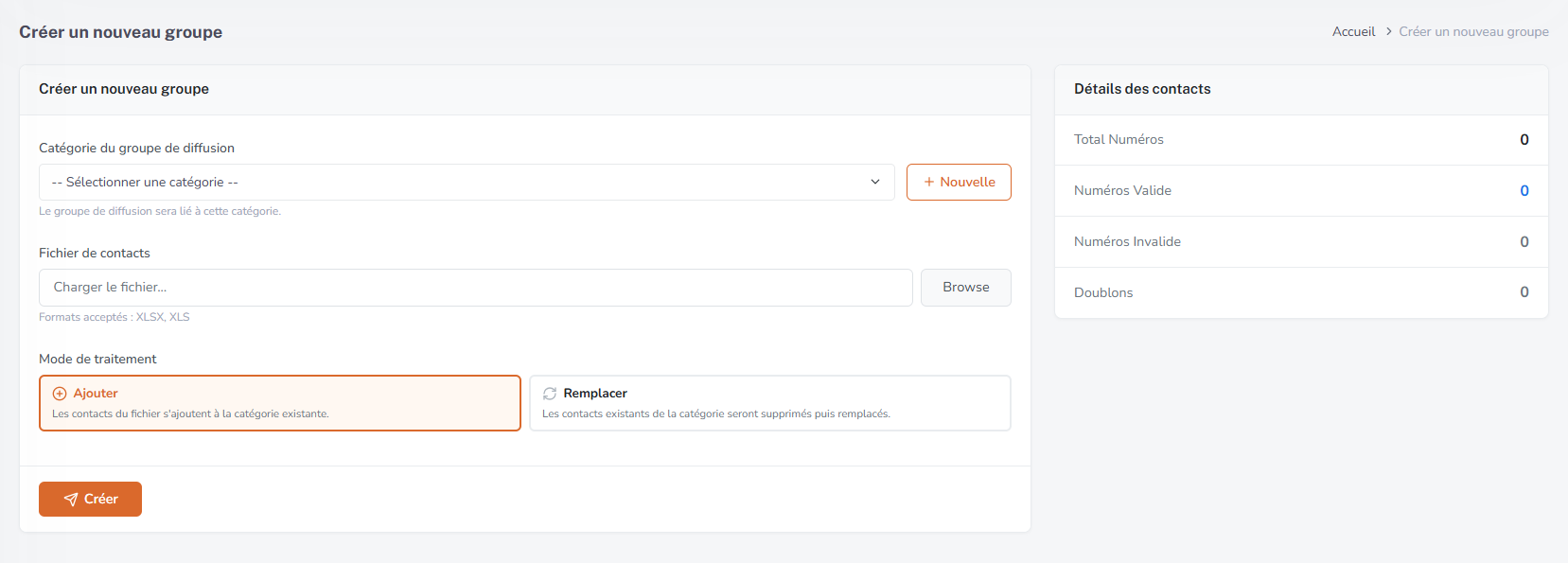Click the Total Numéros count value

[1524, 139]
